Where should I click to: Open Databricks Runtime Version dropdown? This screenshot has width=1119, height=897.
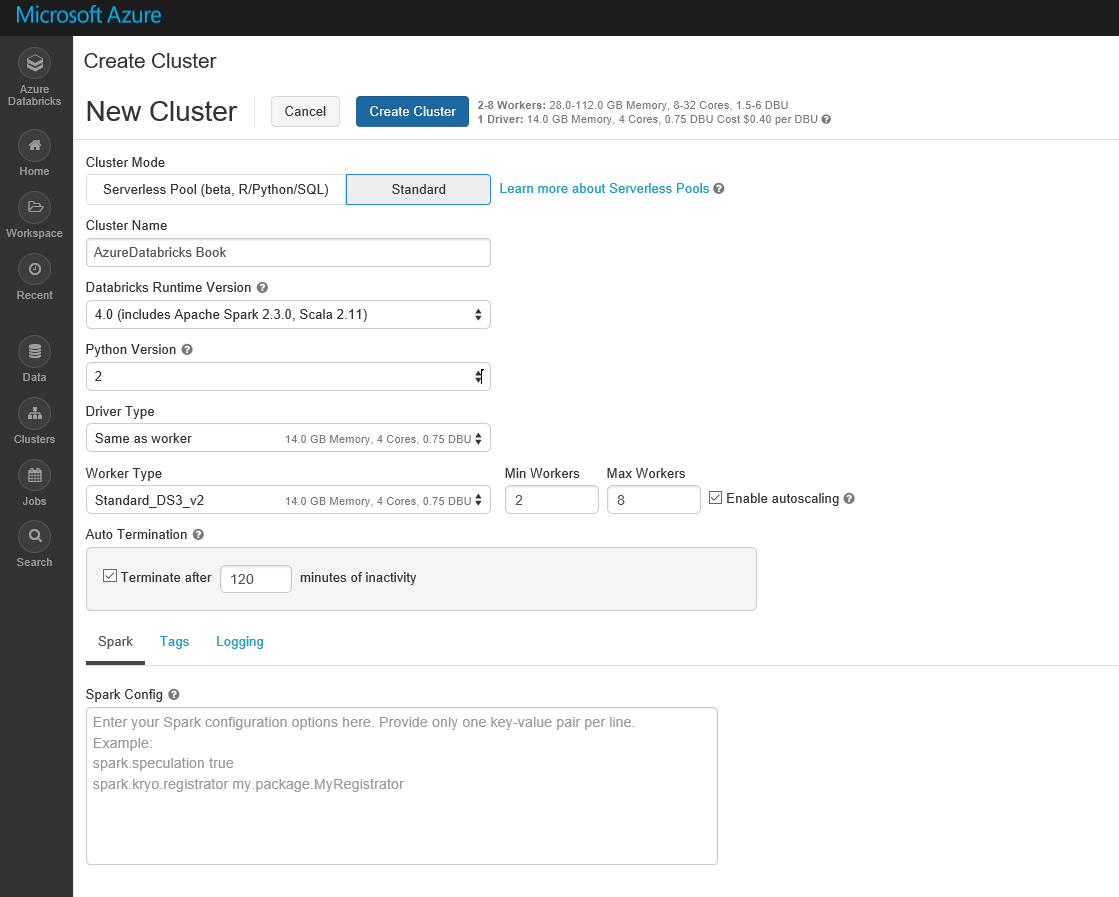(288, 315)
